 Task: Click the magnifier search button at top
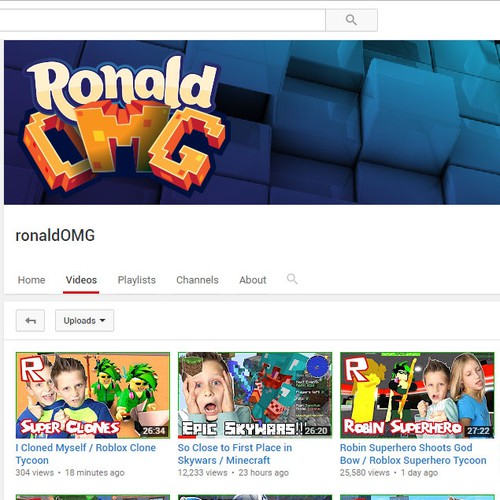pyautogui.click(x=351, y=20)
